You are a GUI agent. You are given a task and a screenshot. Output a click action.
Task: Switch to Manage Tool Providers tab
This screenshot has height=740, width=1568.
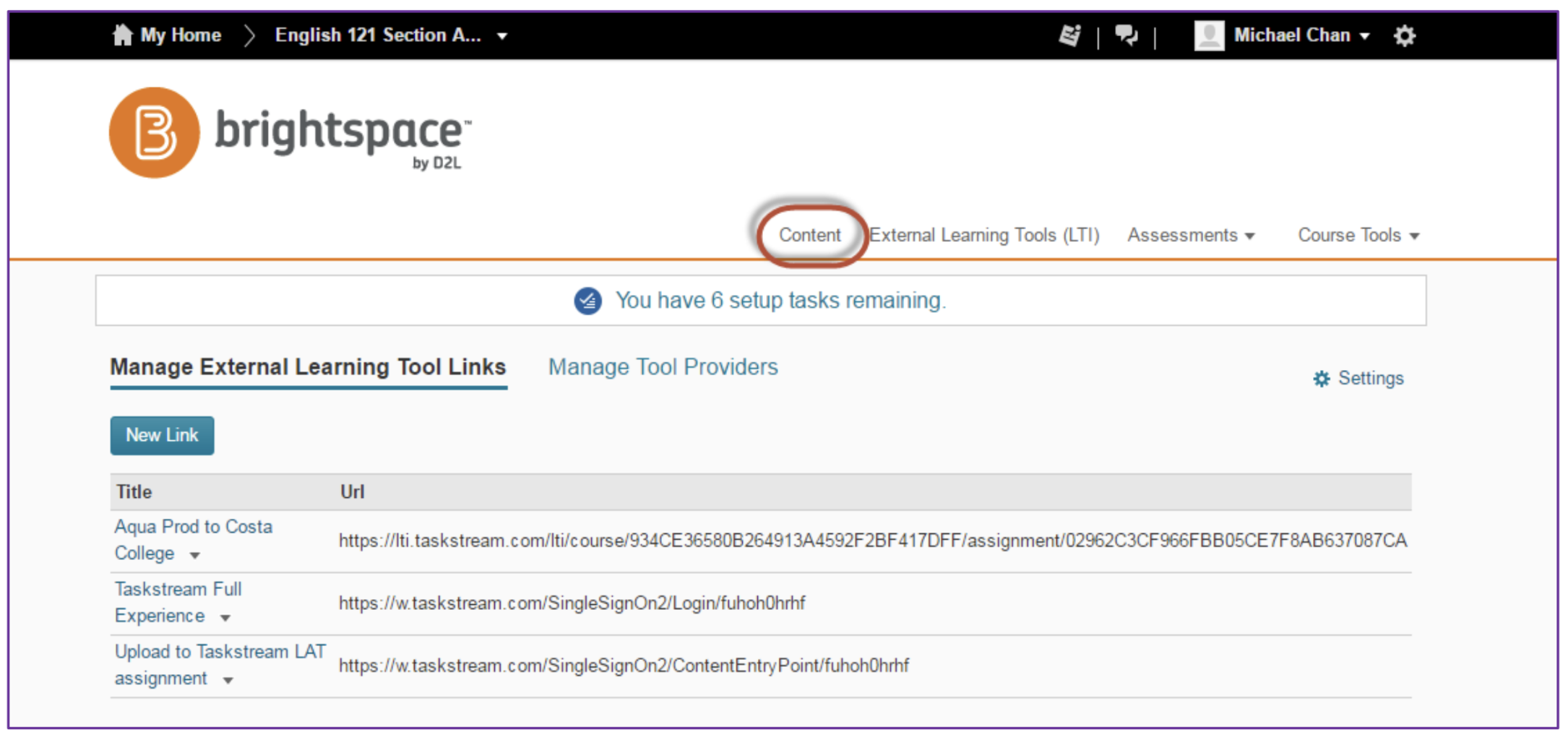tap(663, 366)
